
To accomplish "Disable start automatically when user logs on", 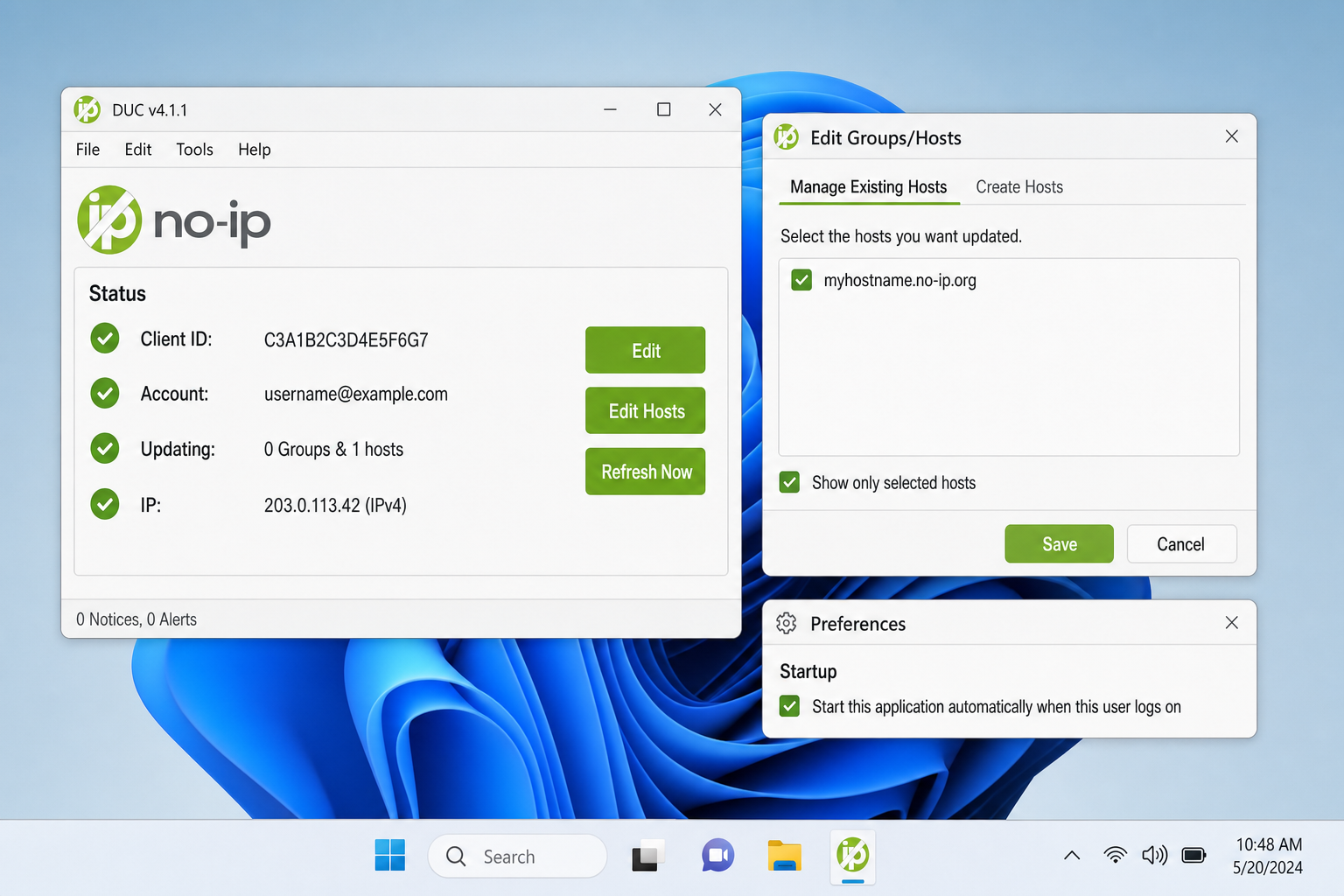I will (x=789, y=706).
